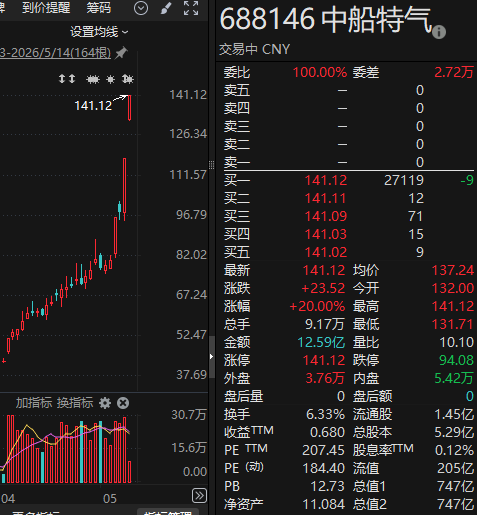Click PE TTM value 207.45
This screenshot has height=515, width=477.
[x=323, y=450]
